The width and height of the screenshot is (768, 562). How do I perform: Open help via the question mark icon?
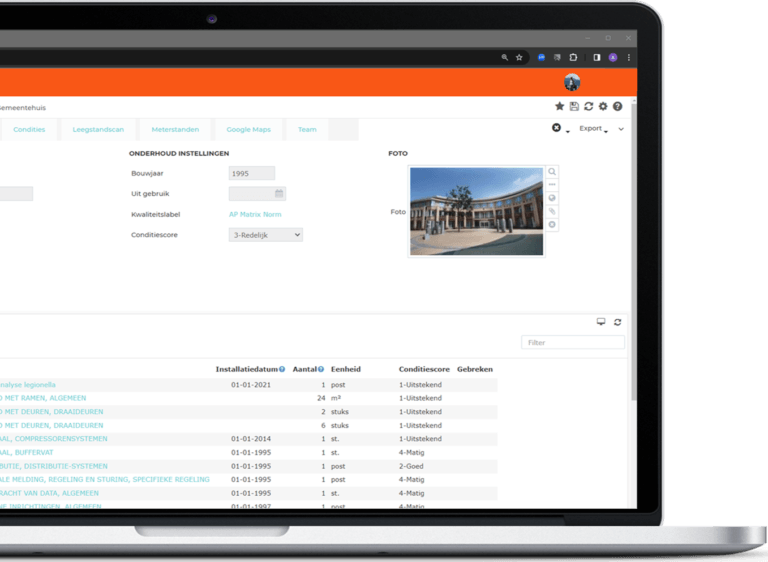tap(618, 107)
